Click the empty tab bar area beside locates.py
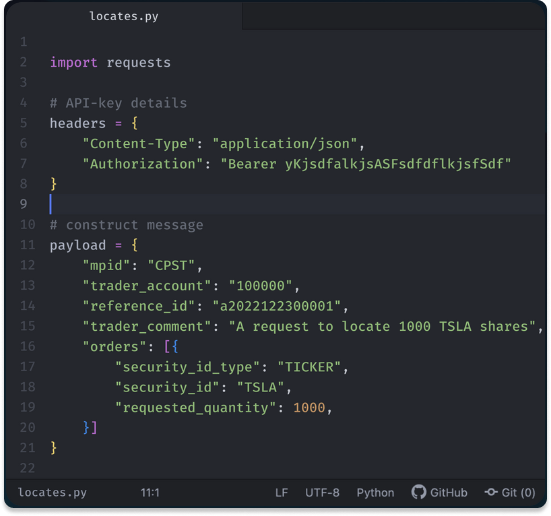 point(394,16)
